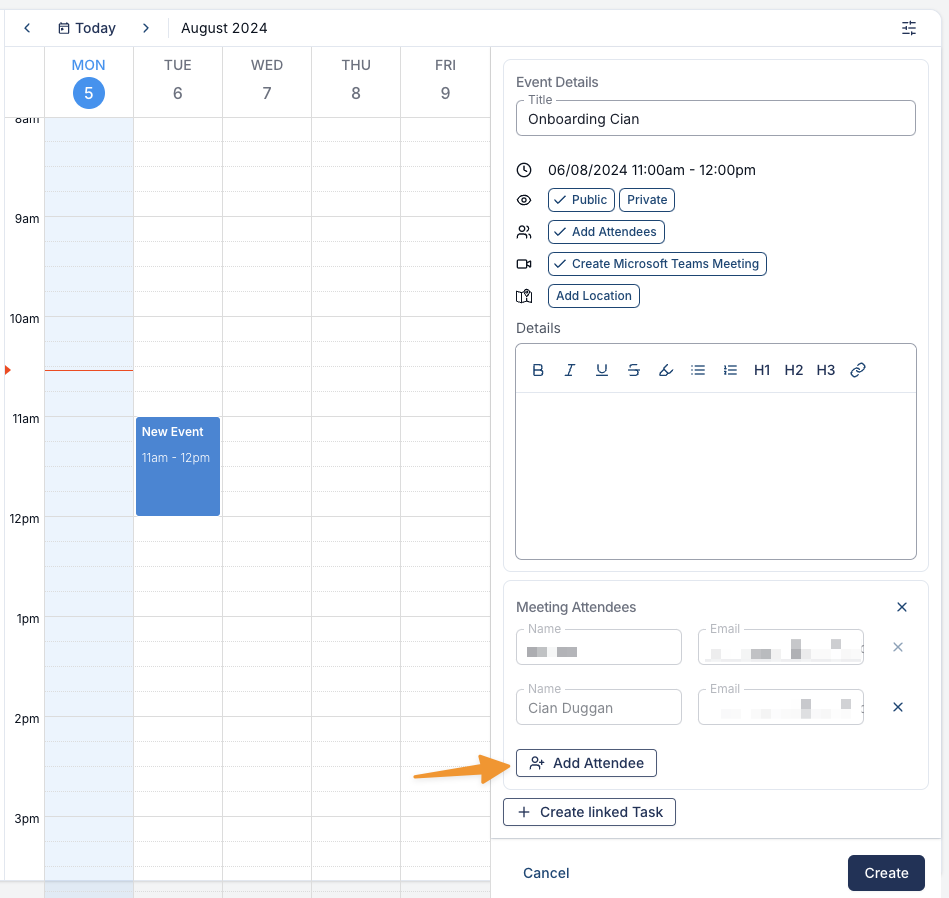This screenshot has width=949, height=898.
Task: Select the highlighter tool in editor
Action: coord(666,370)
